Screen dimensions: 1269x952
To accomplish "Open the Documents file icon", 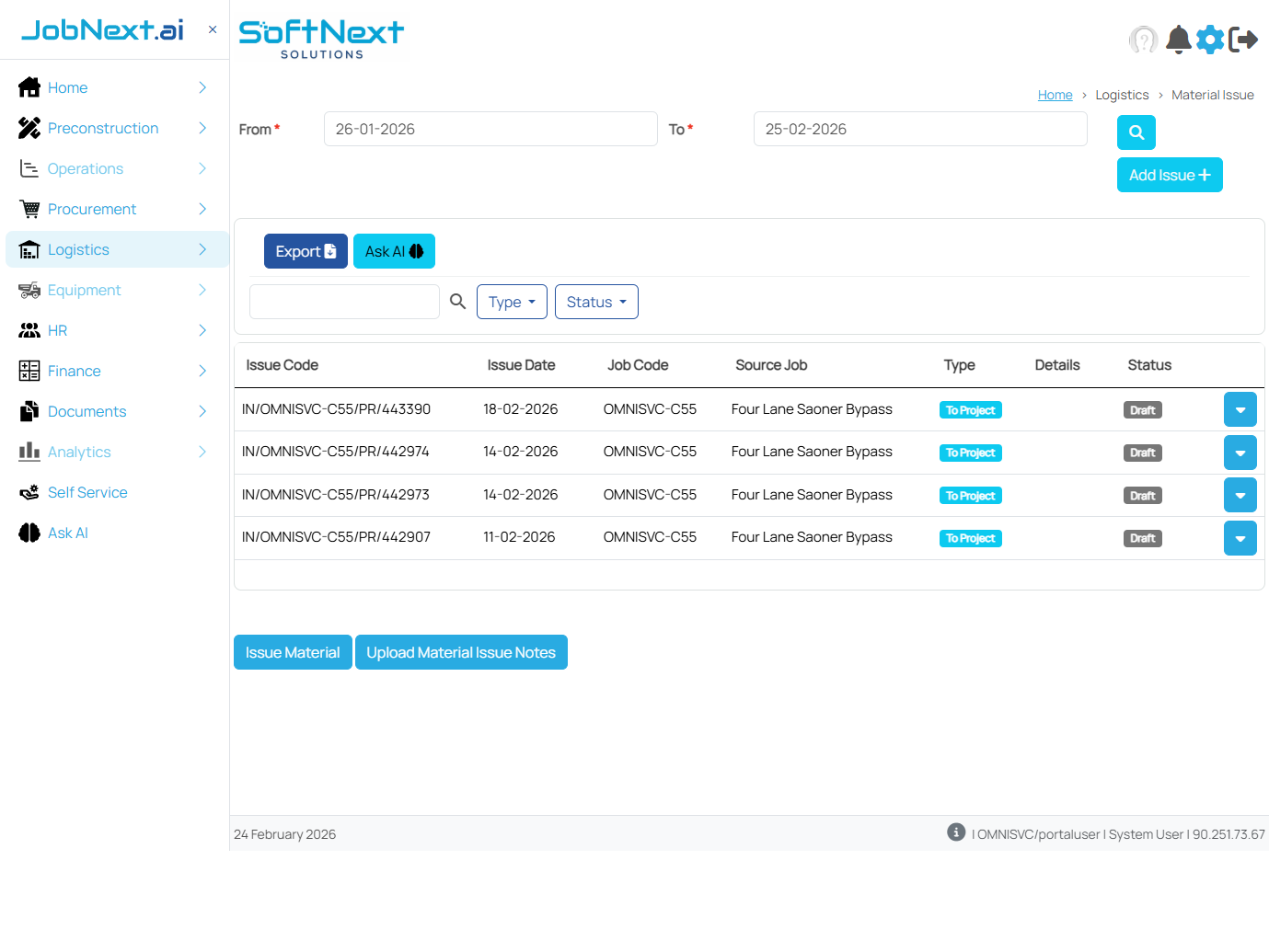I will click(x=29, y=411).
